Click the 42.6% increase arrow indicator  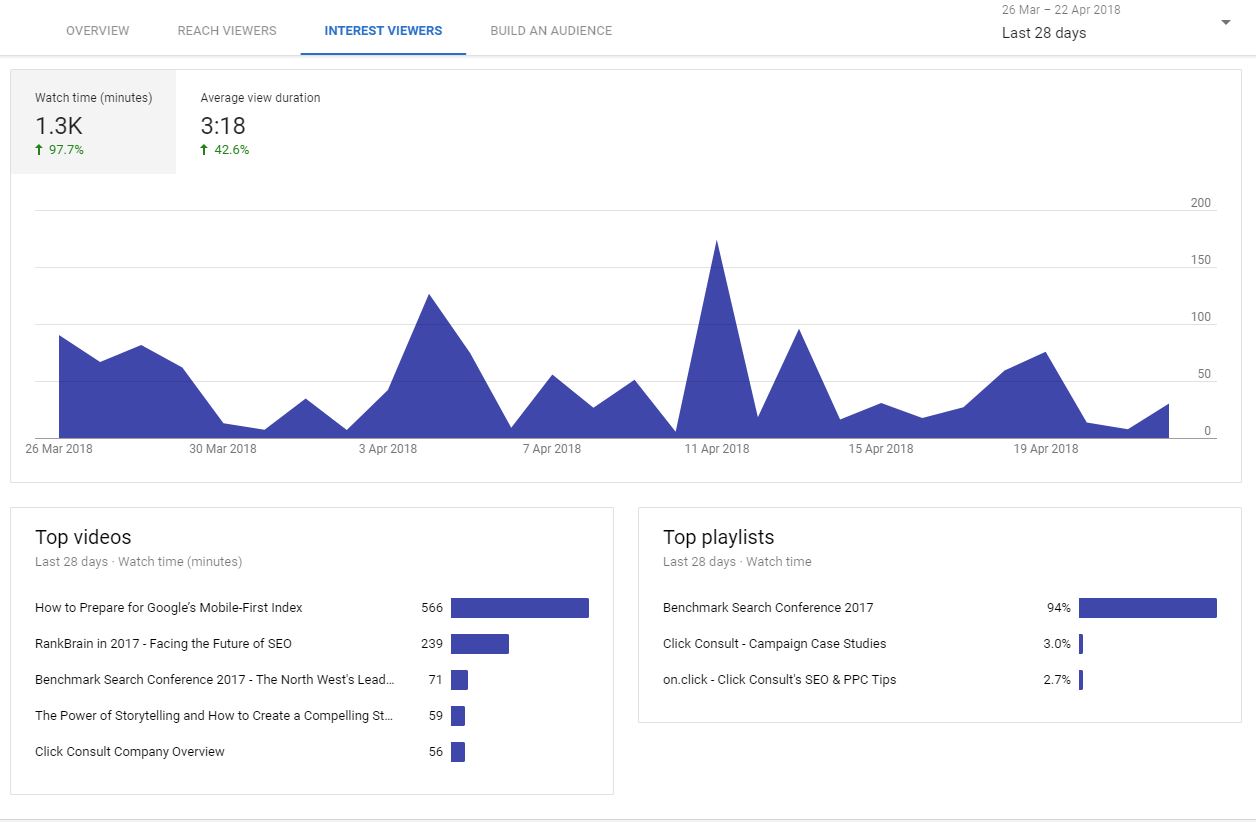[x=205, y=150]
